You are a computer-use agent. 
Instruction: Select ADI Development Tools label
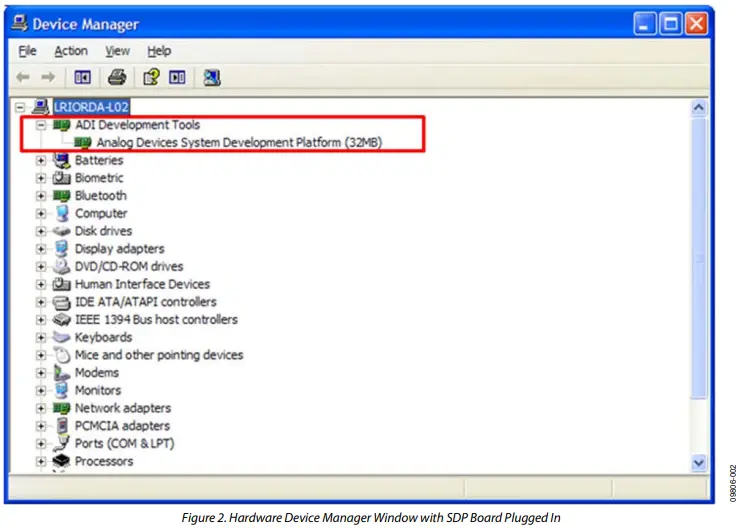(x=138, y=125)
